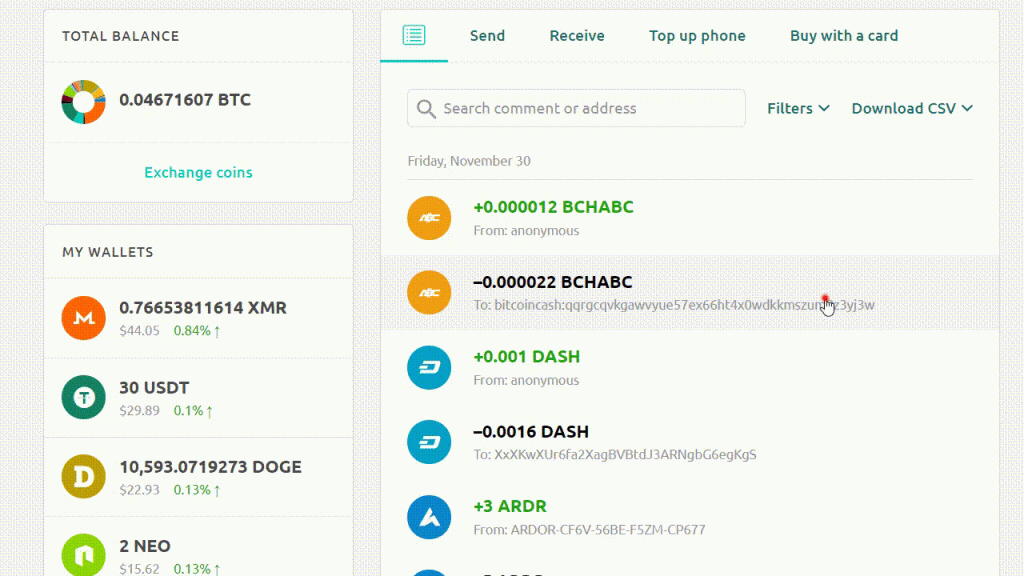
Task: Click the total balance donut chart
Action: [x=84, y=102]
